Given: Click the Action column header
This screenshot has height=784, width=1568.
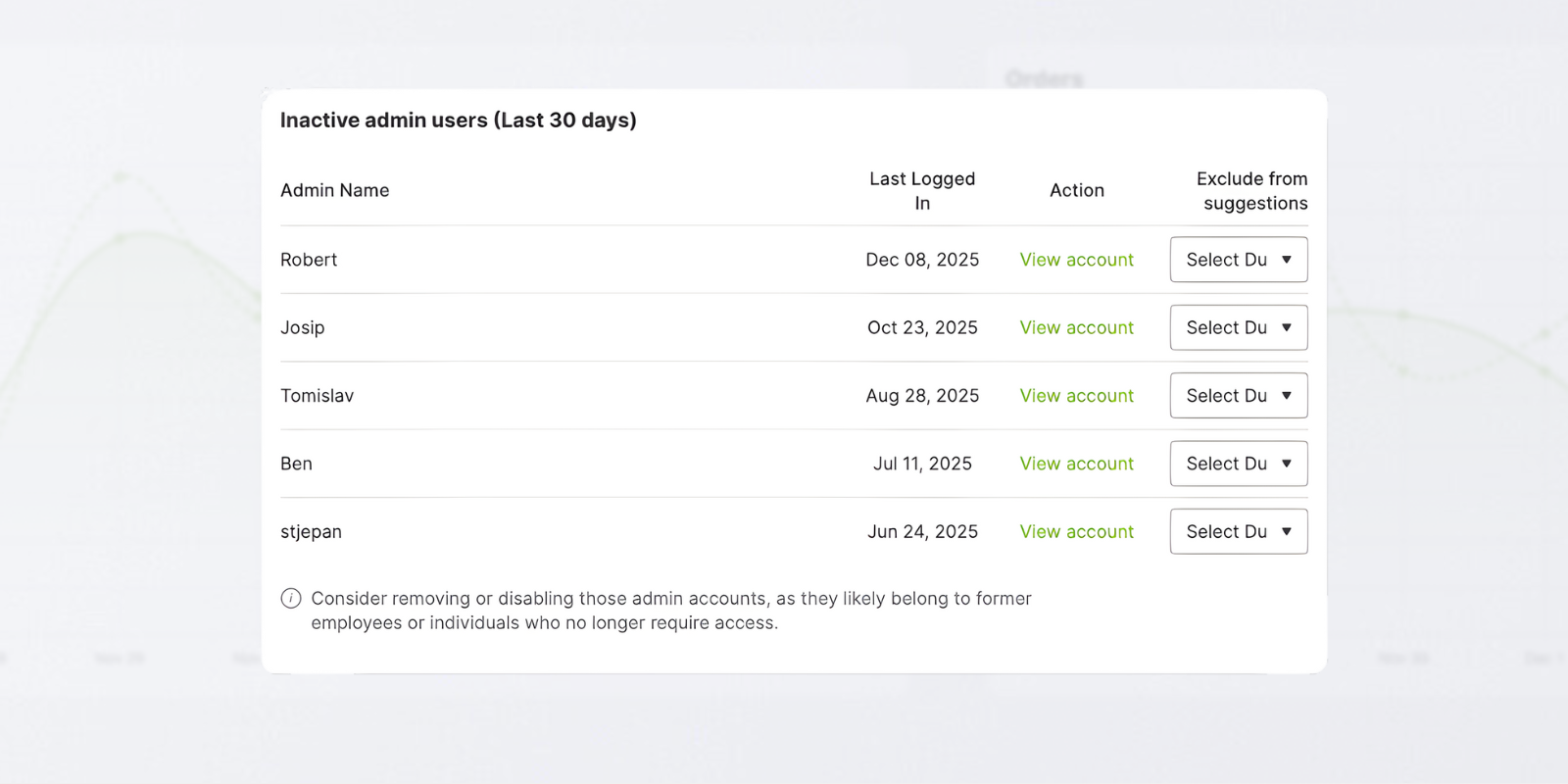Looking at the screenshot, I should (x=1076, y=190).
